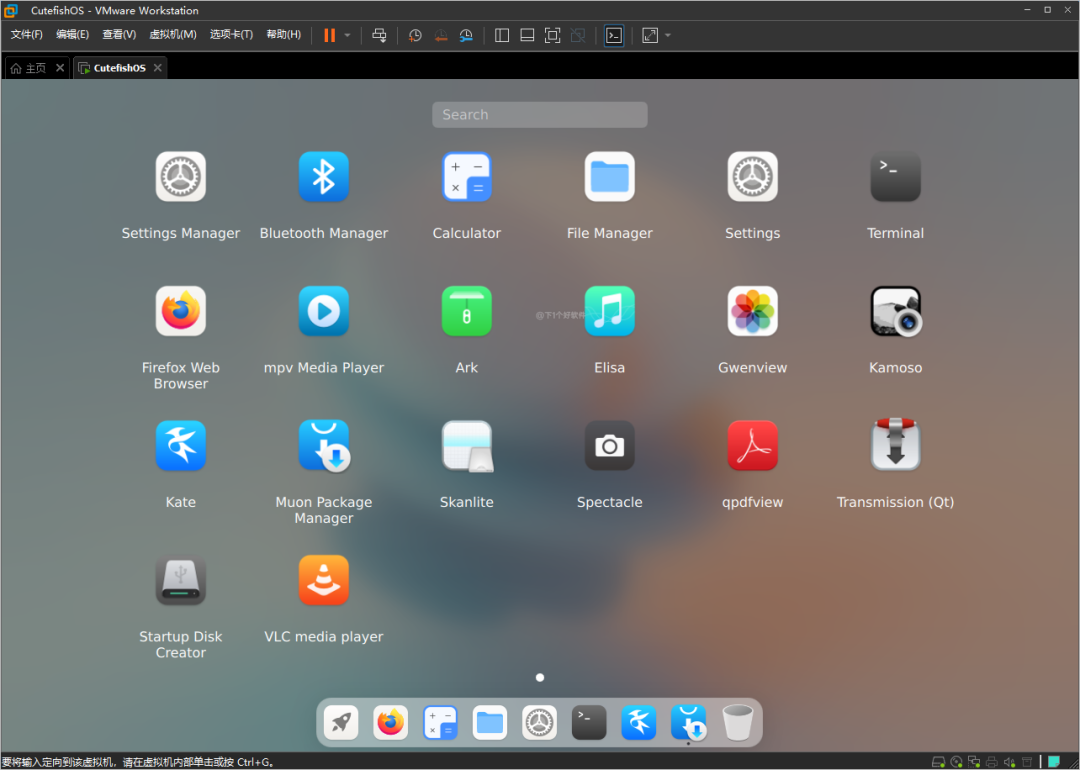Open file manager folder in dock
This screenshot has width=1080, height=770.
coord(490,722)
